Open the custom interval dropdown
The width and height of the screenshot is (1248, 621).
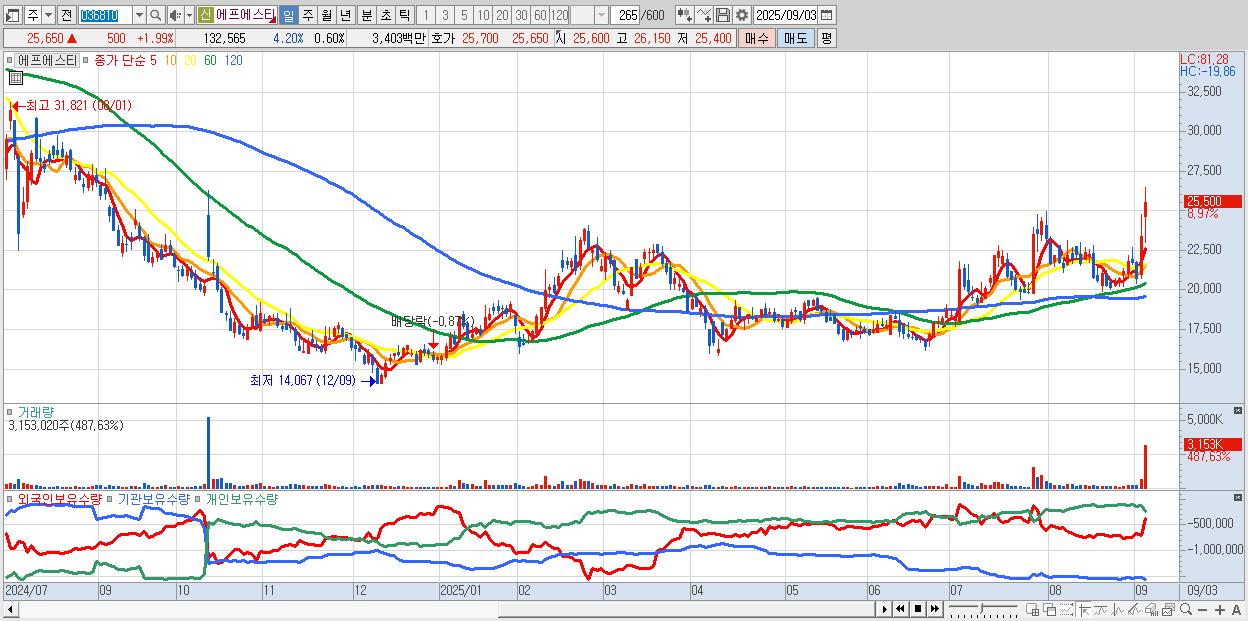pos(601,15)
